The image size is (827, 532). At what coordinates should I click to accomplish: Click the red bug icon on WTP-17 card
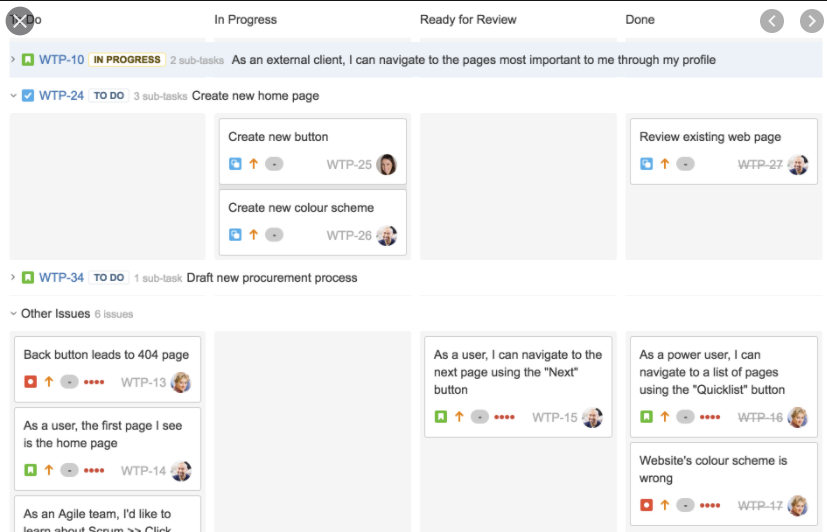pos(646,506)
